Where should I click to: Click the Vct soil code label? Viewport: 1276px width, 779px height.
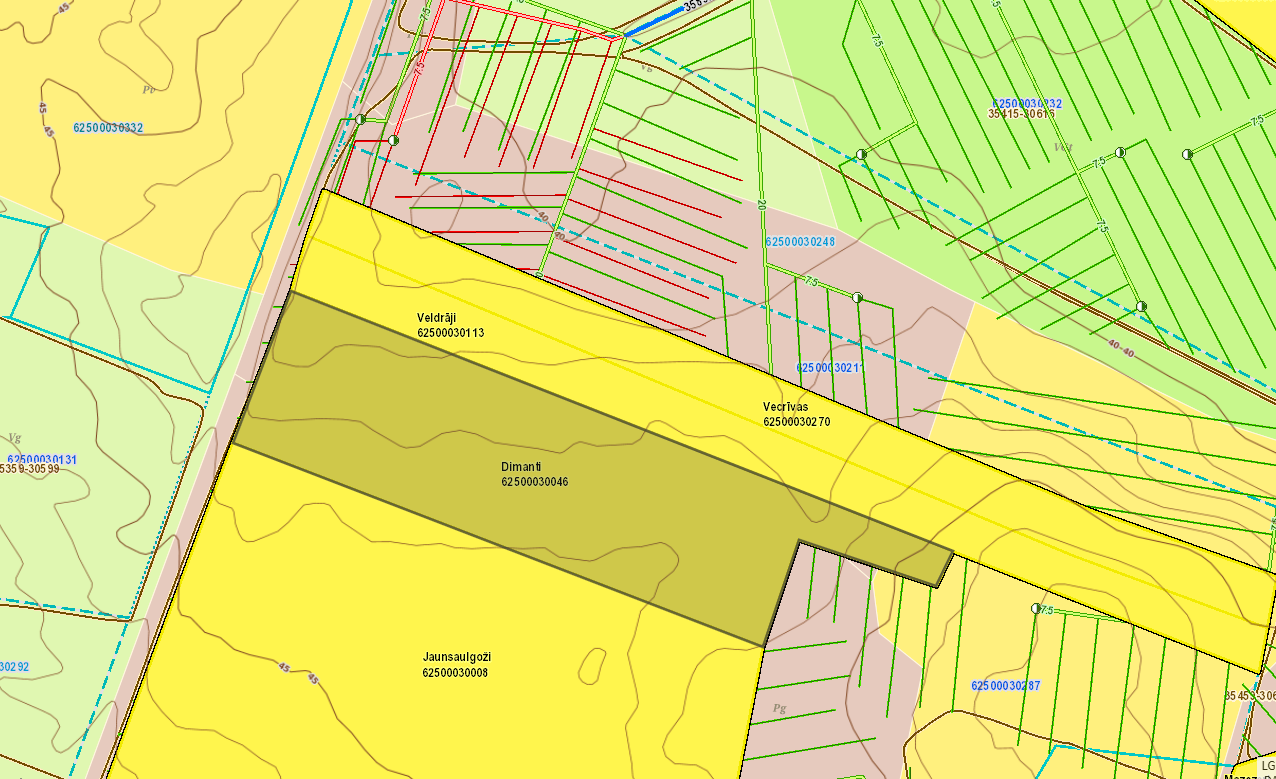click(x=1063, y=147)
